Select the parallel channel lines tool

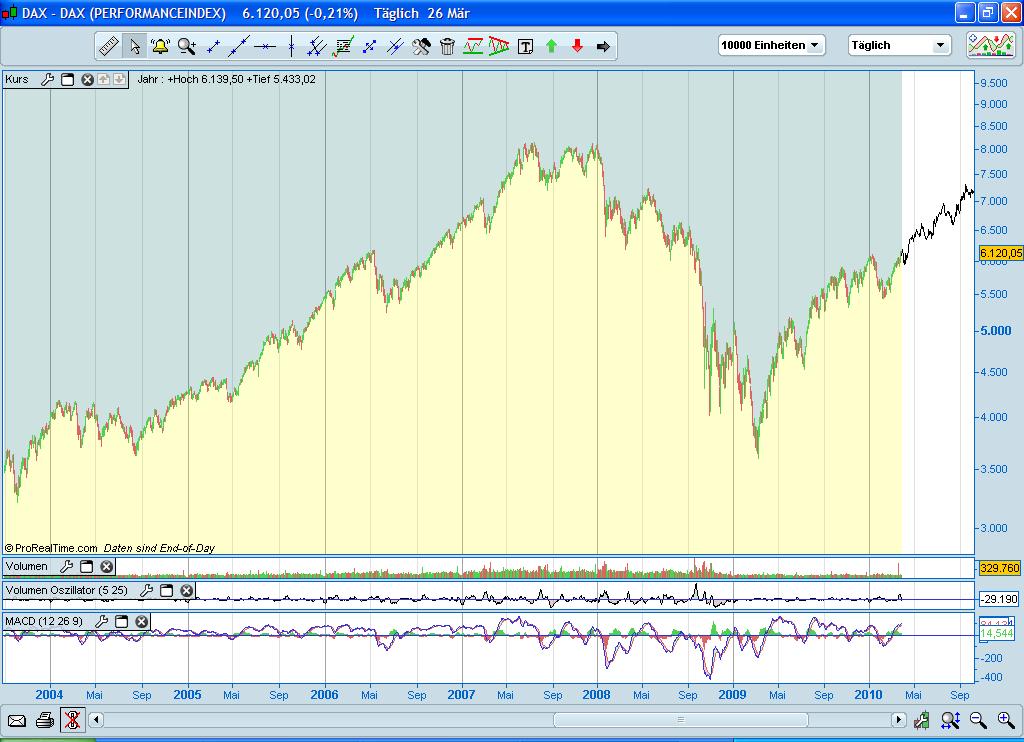(x=317, y=46)
